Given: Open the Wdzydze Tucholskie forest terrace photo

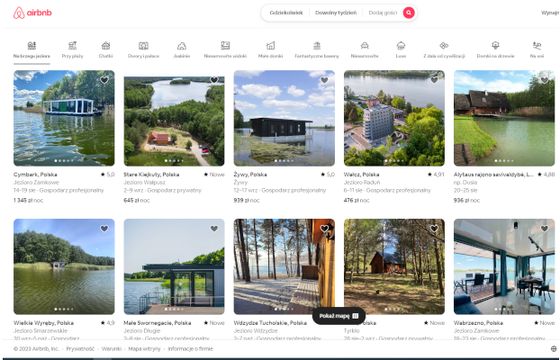Looking at the screenshot, I should tap(284, 267).
